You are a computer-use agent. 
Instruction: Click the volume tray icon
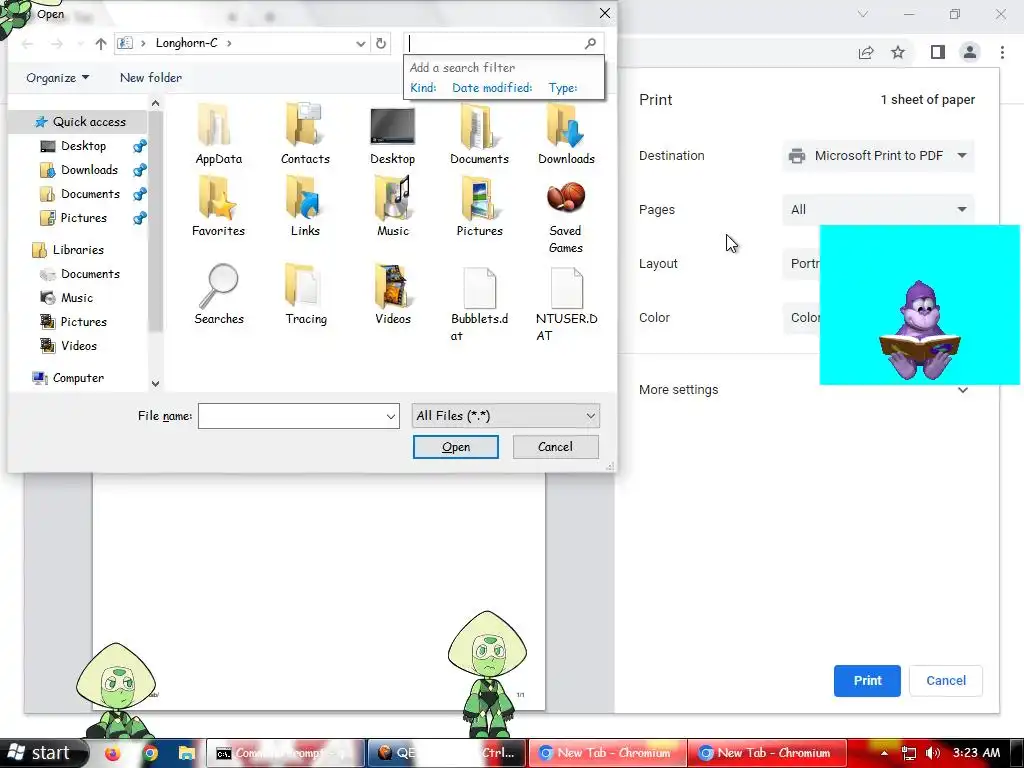click(x=933, y=753)
